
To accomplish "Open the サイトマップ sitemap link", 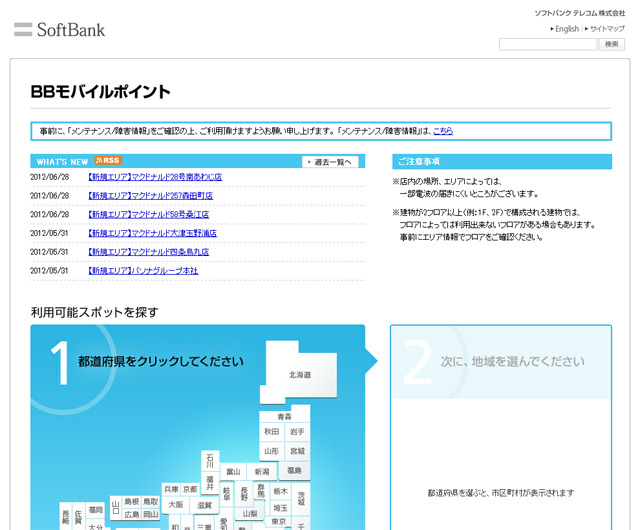I will point(606,29).
